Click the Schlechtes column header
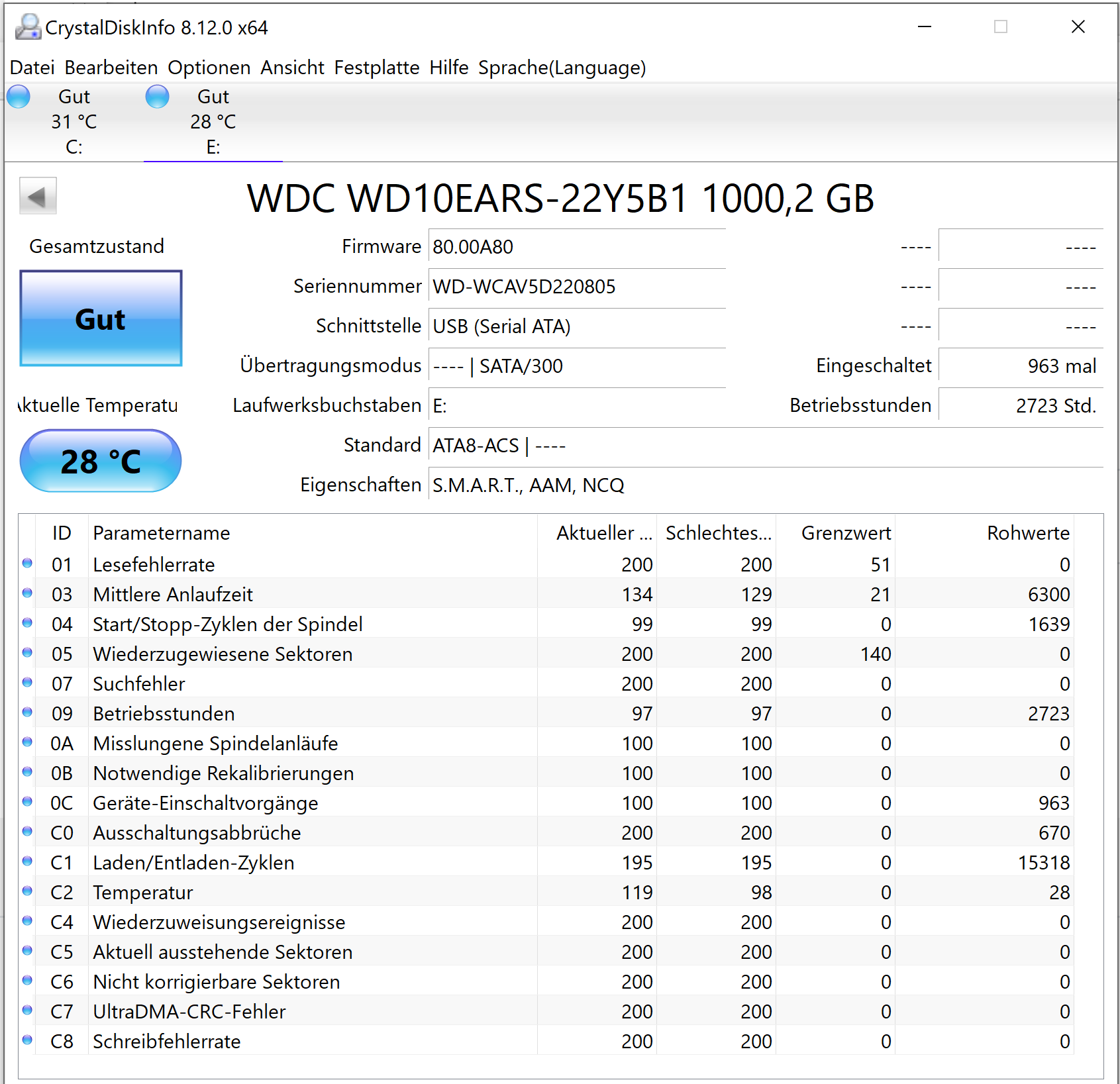Viewport: 1120px width, 1084px height. (x=716, y=533)
